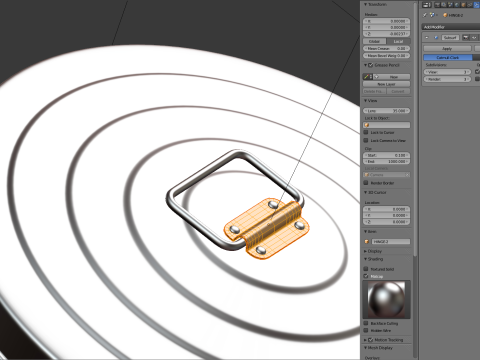Click the New Layer button
Screen dimensions: 480x360
tap(386, 84)
